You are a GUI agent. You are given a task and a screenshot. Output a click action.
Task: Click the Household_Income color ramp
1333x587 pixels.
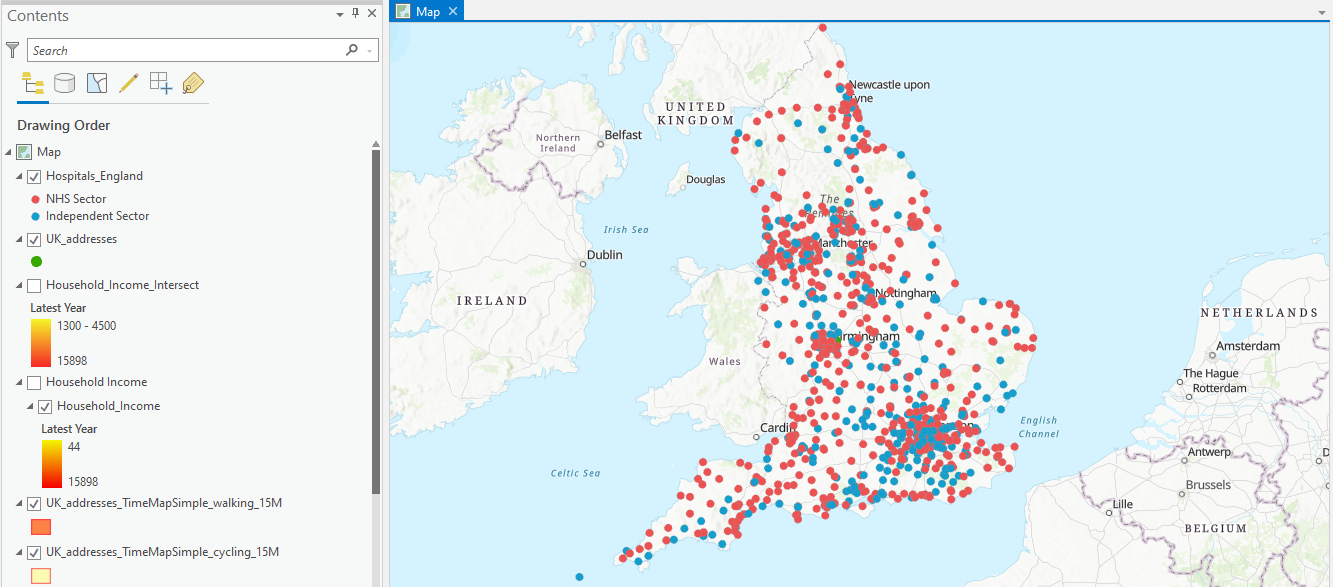[51, 464]
